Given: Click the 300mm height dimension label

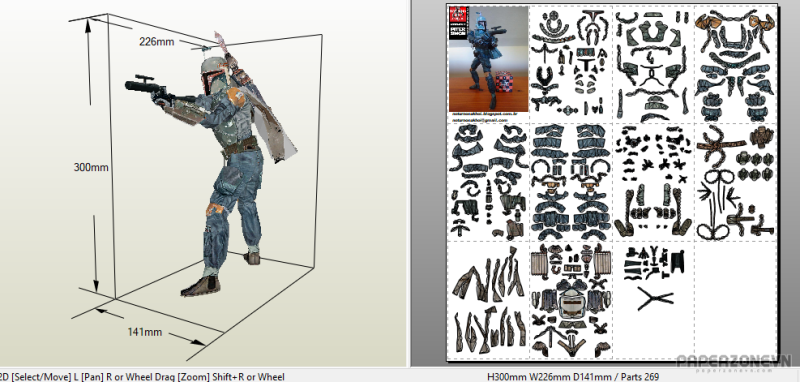Looking at the screenshot, I should click(91, 167).
